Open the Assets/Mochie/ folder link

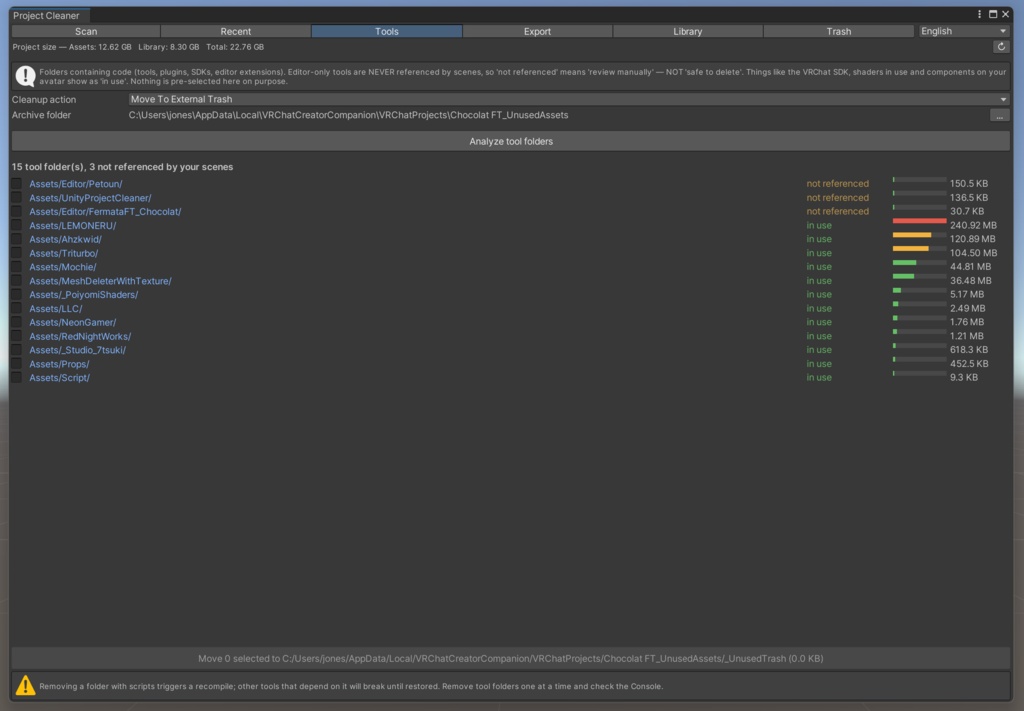click(x=63, y=267)
